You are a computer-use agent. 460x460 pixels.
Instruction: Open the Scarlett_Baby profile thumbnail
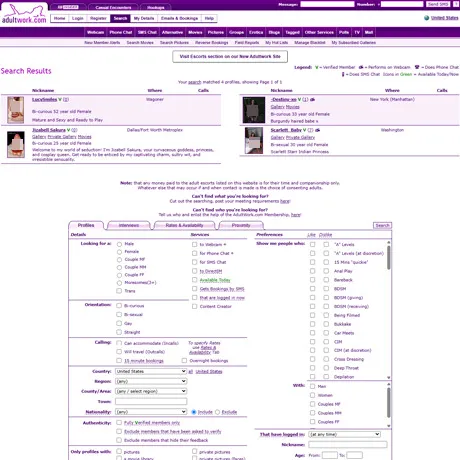coord(254,141)
